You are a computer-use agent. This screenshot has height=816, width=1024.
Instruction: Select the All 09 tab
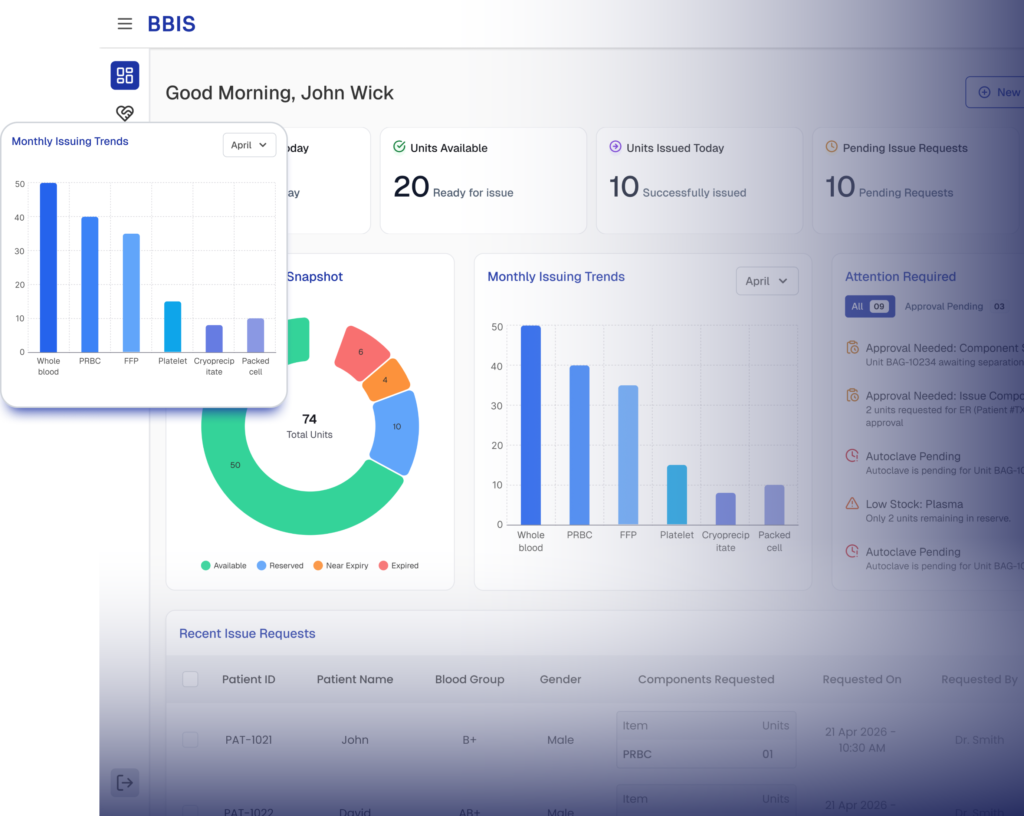click(870, 306)
